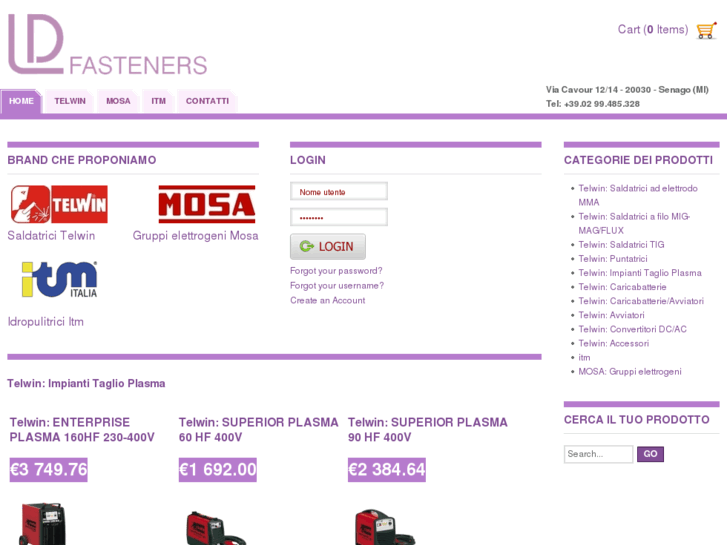Open Telwin: SUPERIOR PLASMA 60 HF product title
727x545 pixels.
coord(259,430)
